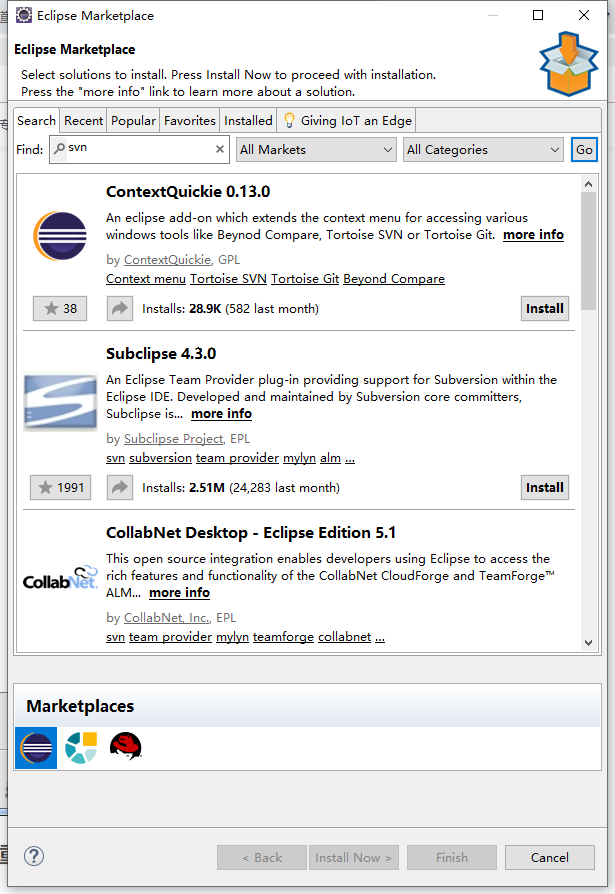Favorite Subclipse with the 1991 star button

point(60,487)
